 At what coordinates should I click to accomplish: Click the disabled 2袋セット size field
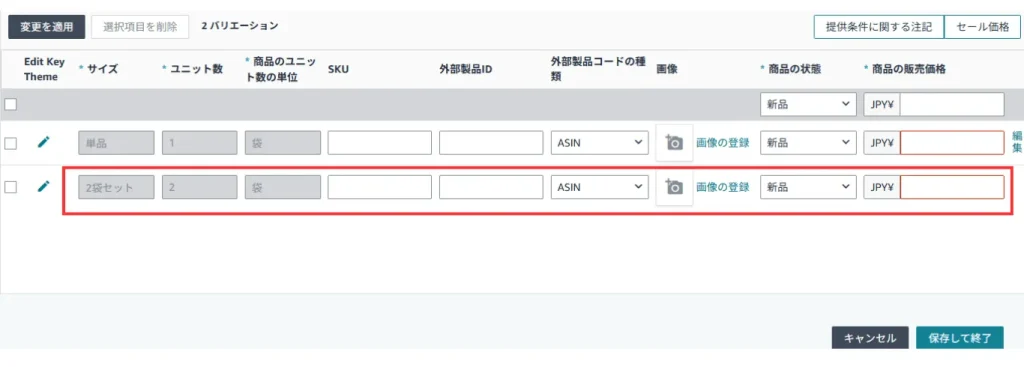point(116,187)
